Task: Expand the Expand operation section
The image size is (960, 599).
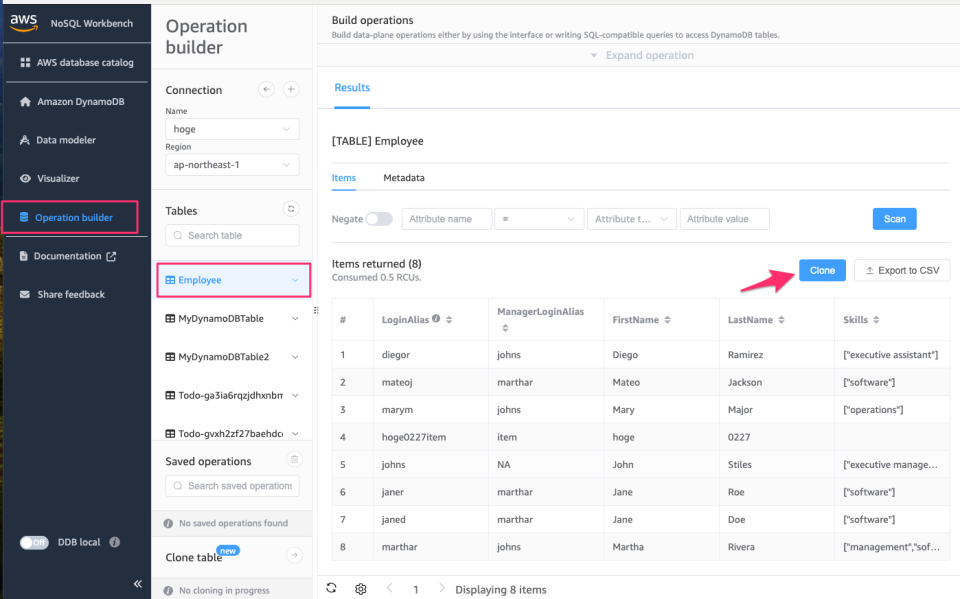Action: (x=642, y=55)
